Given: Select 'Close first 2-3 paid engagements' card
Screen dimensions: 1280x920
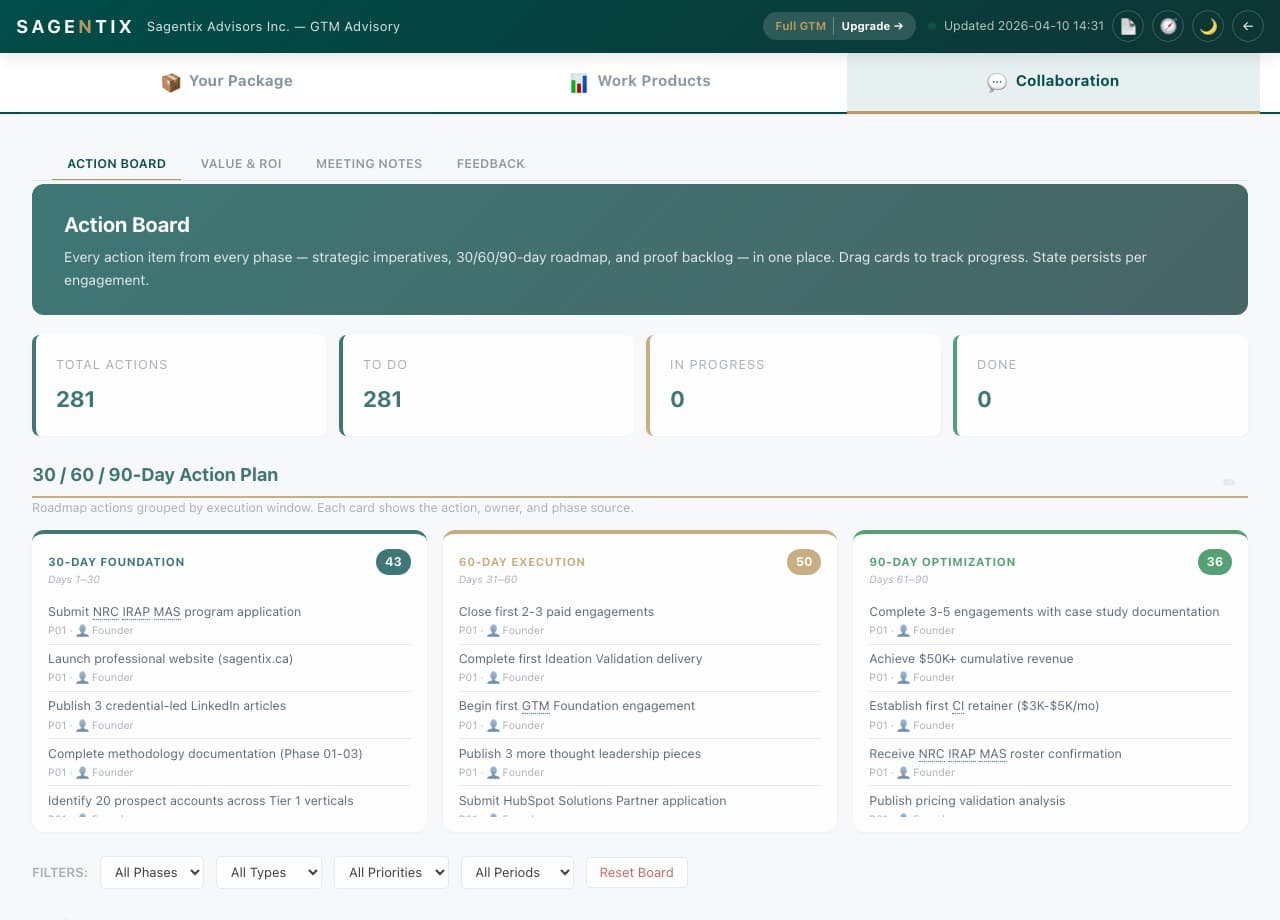Looking at the screenshot, I should (x=640, y=620).
